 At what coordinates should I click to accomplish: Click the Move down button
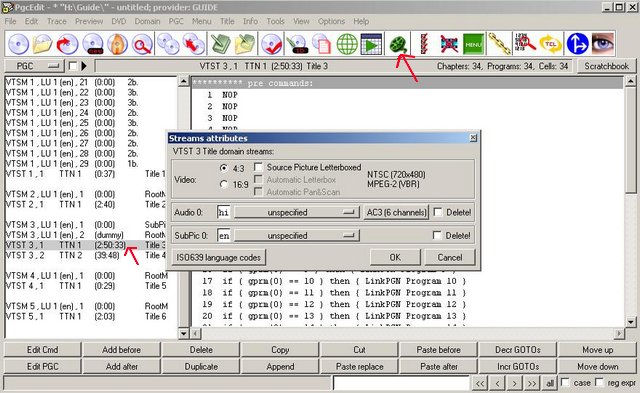(598, 366)
